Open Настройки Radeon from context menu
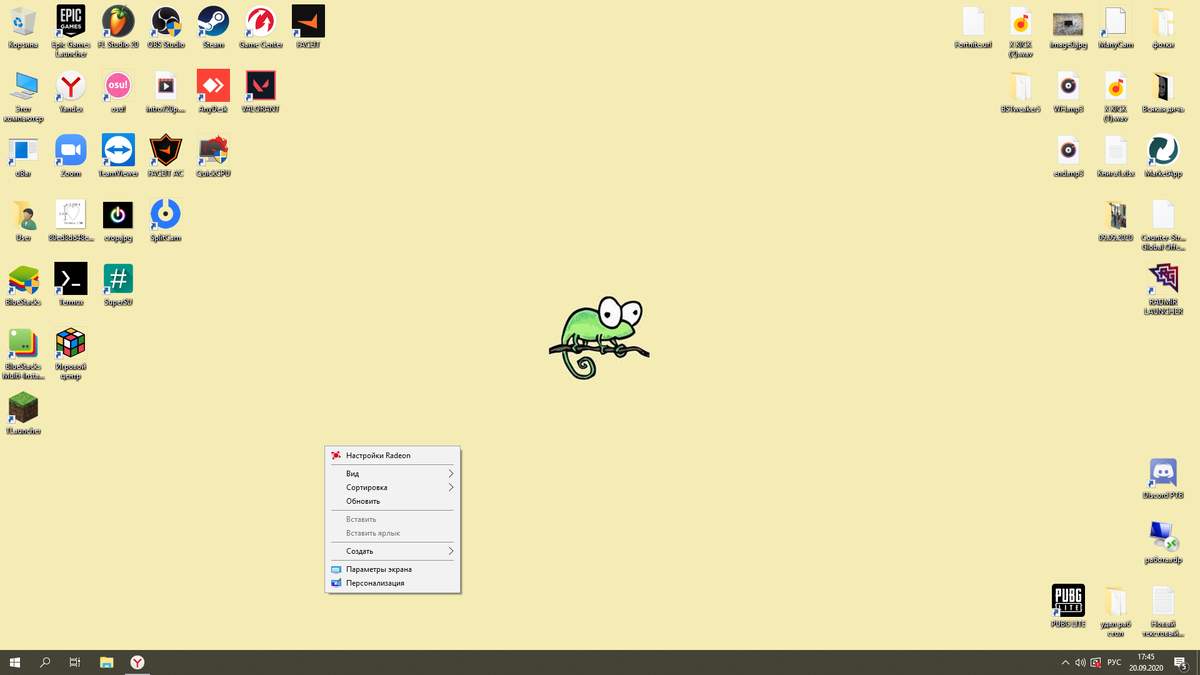 pyautogui.click(x=393, y=455)
